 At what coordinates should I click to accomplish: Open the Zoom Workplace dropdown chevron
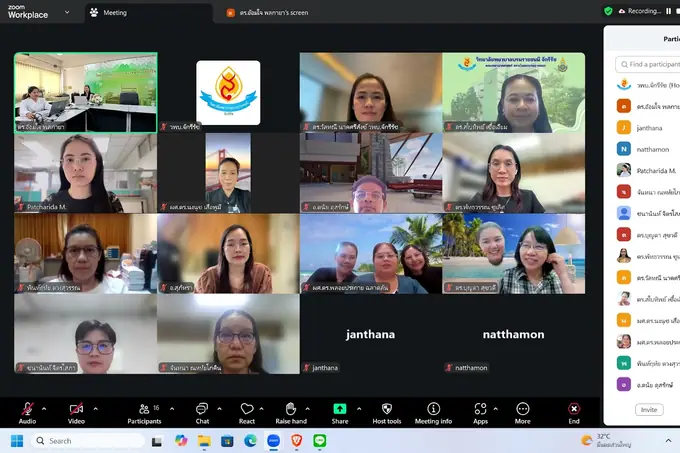67,12
